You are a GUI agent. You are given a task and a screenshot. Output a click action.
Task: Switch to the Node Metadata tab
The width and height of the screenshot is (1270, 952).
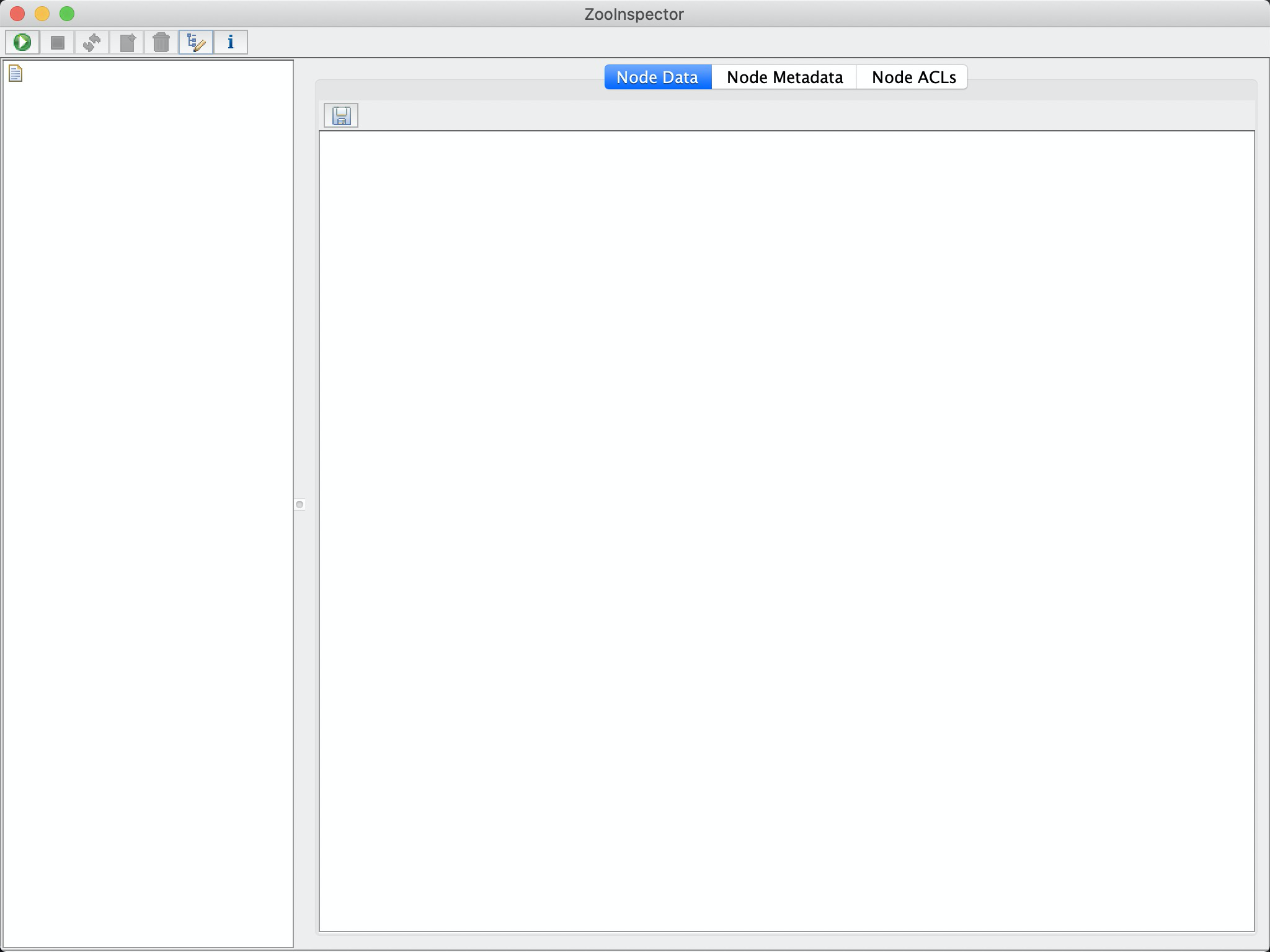pyautogui.click(x=784, y=77)
